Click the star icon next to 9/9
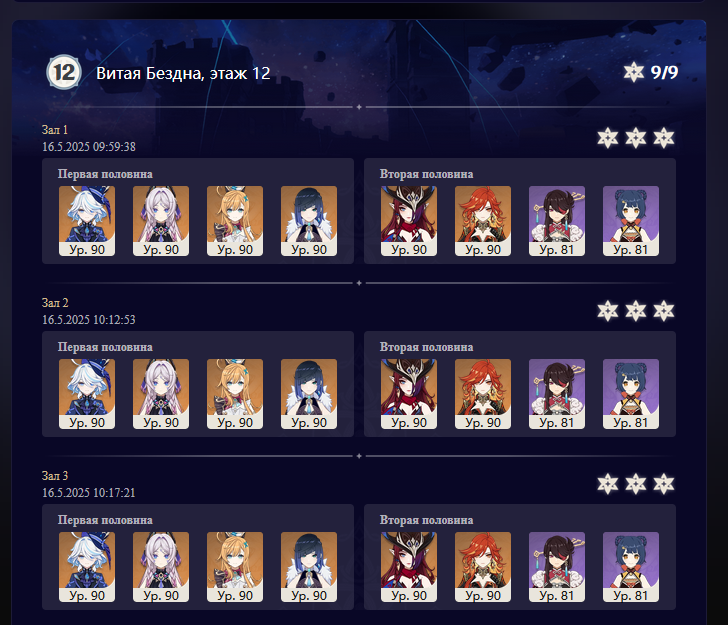This screenshot has width=728, height=625. [633, 72]
